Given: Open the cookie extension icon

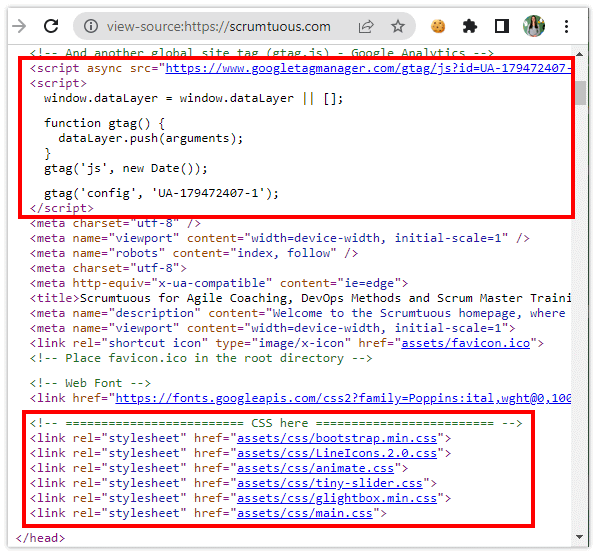Looking at the screenshot, I should tap(438, 26).
